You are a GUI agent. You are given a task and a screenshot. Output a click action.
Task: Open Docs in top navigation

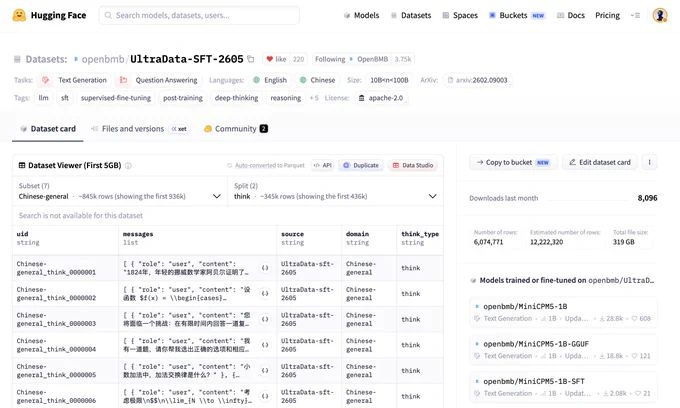coord(571,15)
